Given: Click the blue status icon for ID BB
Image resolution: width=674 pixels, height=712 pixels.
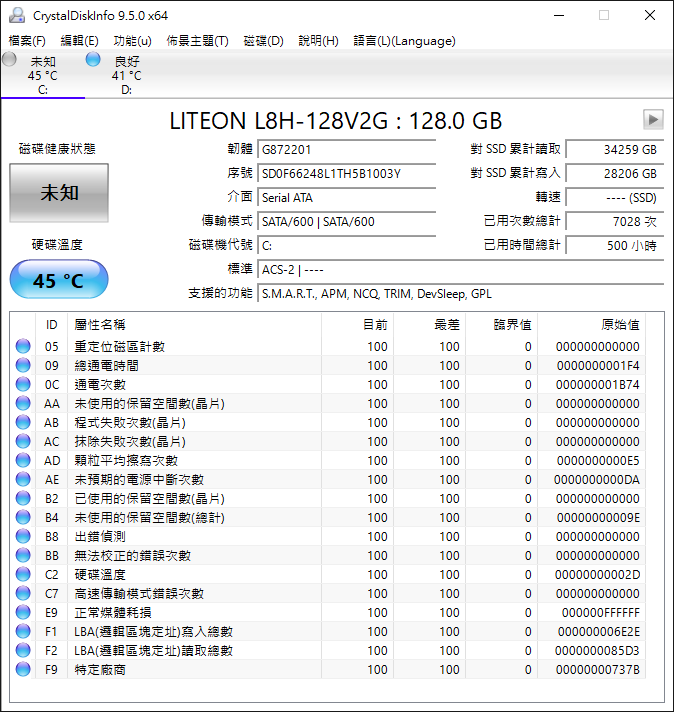Looking at the screenshot, I should coord(23,555).
